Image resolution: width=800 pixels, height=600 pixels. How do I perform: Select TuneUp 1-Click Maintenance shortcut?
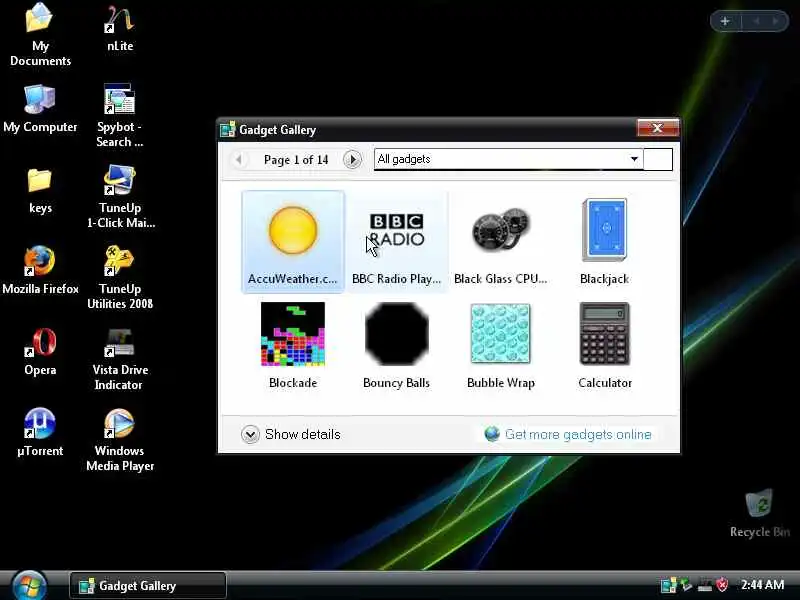pos(121,197)
